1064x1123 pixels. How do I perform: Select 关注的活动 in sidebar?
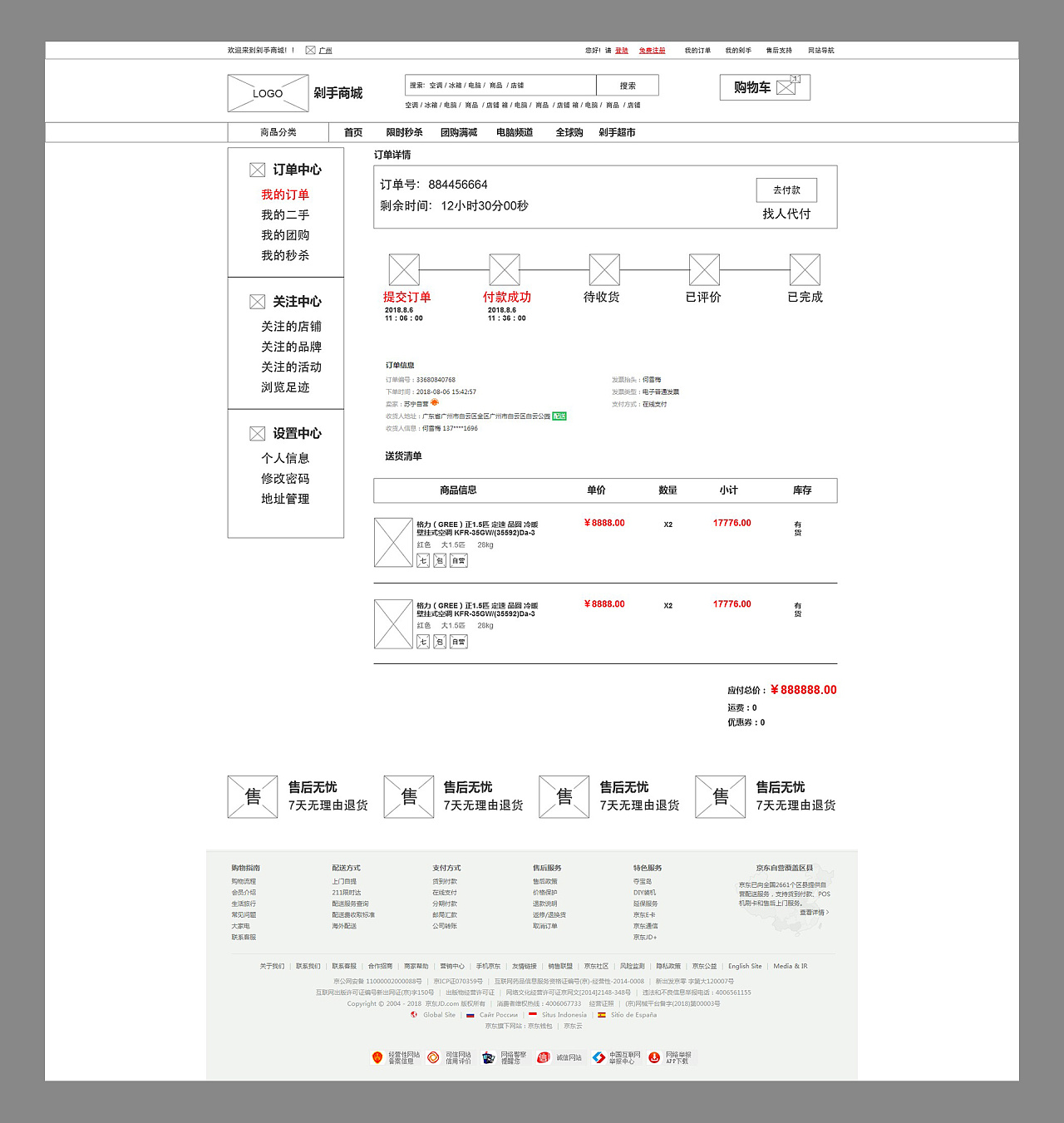(291, 367)
